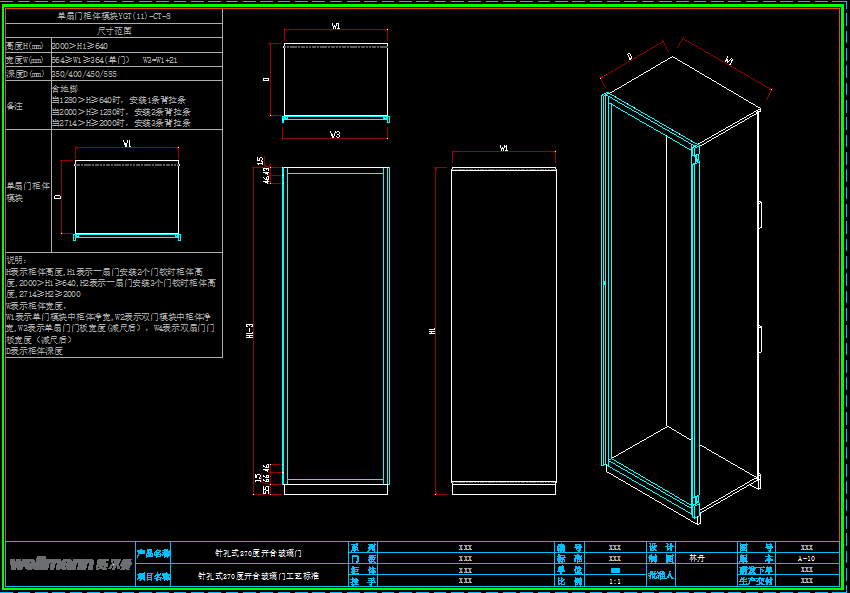Click the A-10 version cell
The height and width of the screenshot is (593, 850).
click(806, 559)
